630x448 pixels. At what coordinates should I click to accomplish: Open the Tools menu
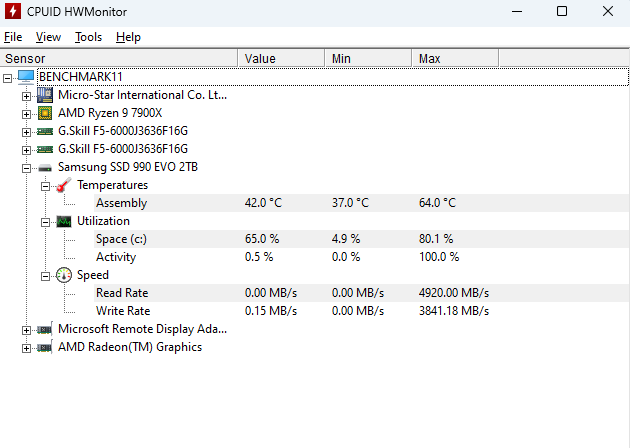[88, 37]
